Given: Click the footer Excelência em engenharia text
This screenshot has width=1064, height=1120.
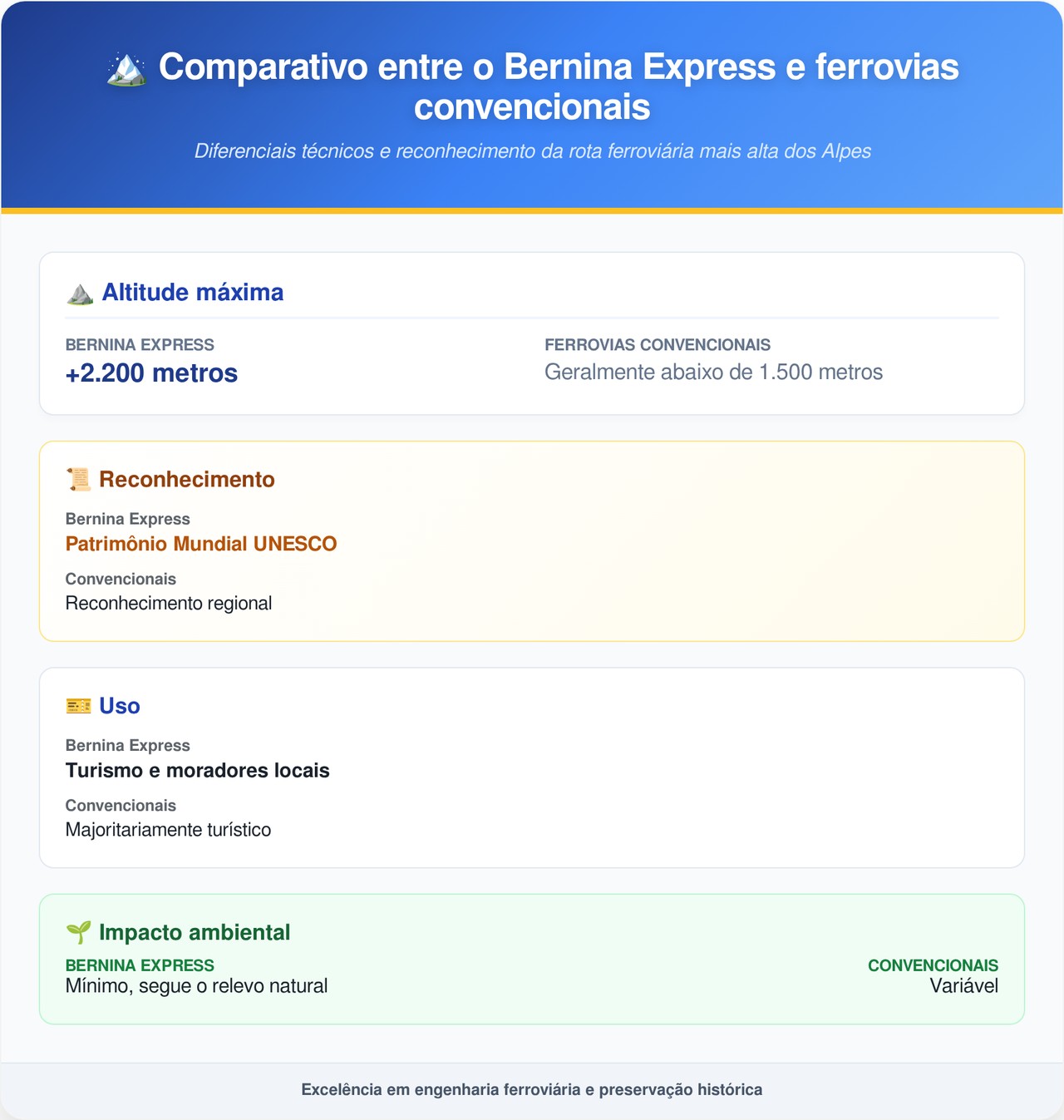Looking at the screenshot, I should click(532, 1090).
